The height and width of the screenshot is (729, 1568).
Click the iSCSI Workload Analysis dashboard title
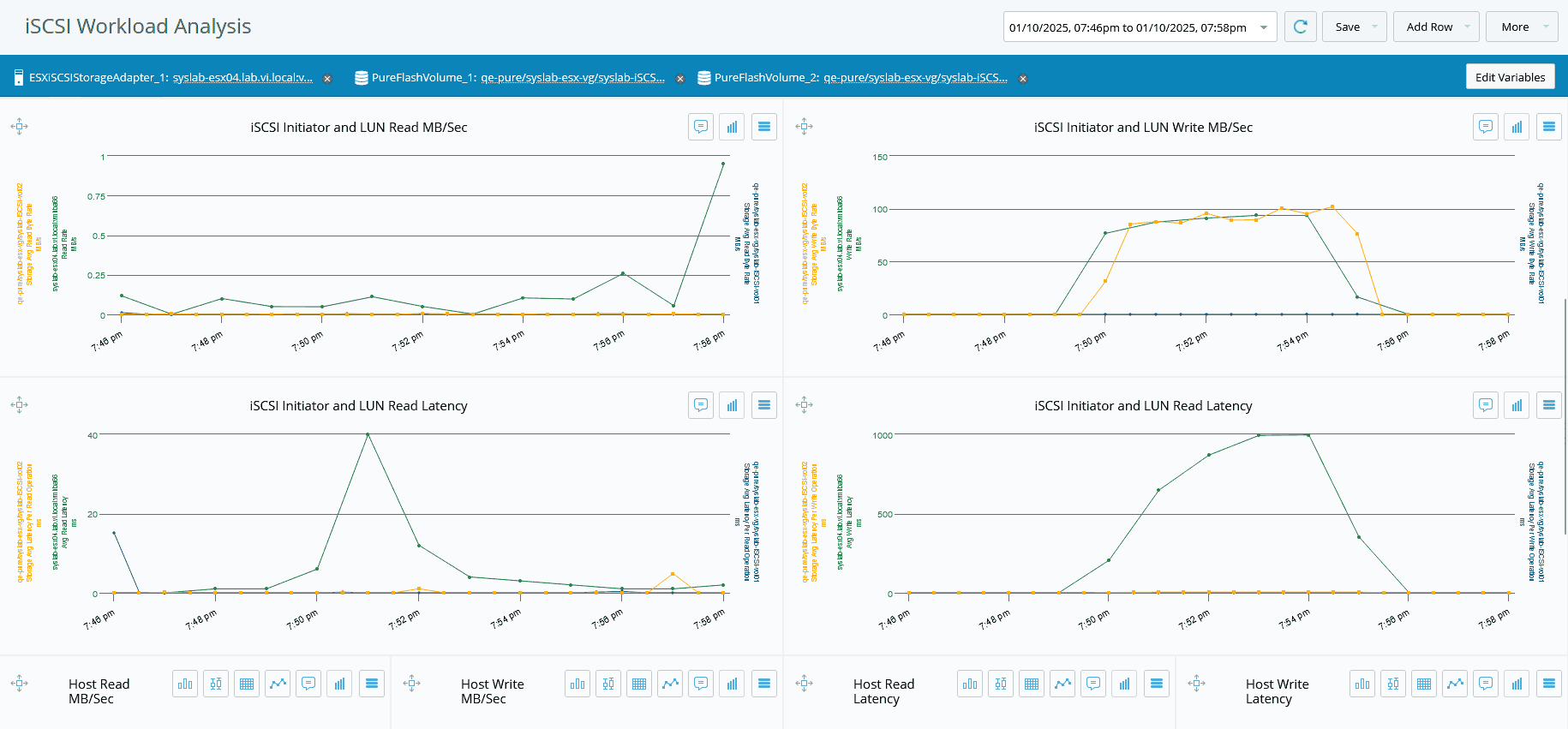138,27
